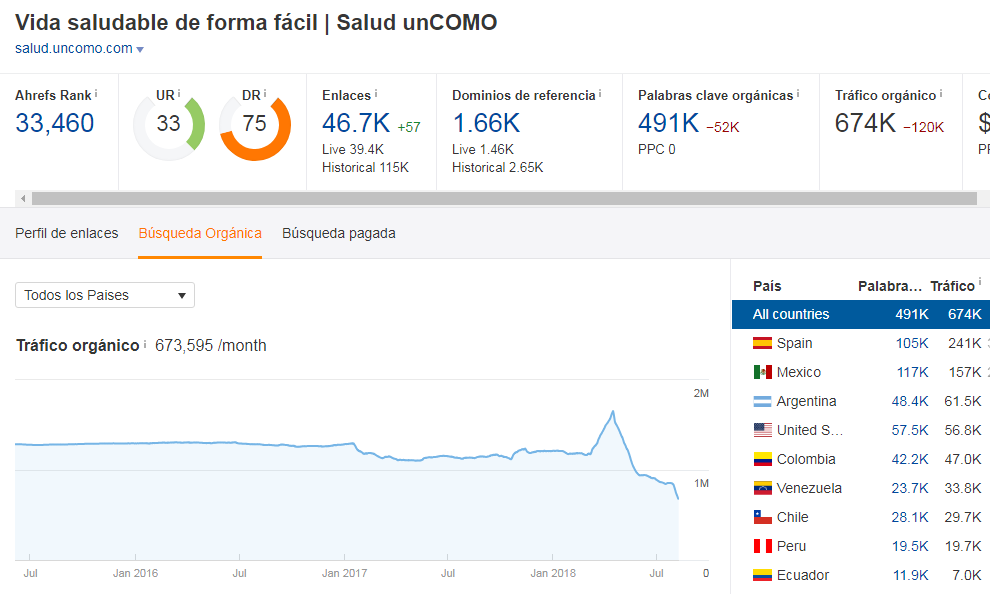Click info icon beside Dominios de referencia
990x594 pixels.
[600, 93]
